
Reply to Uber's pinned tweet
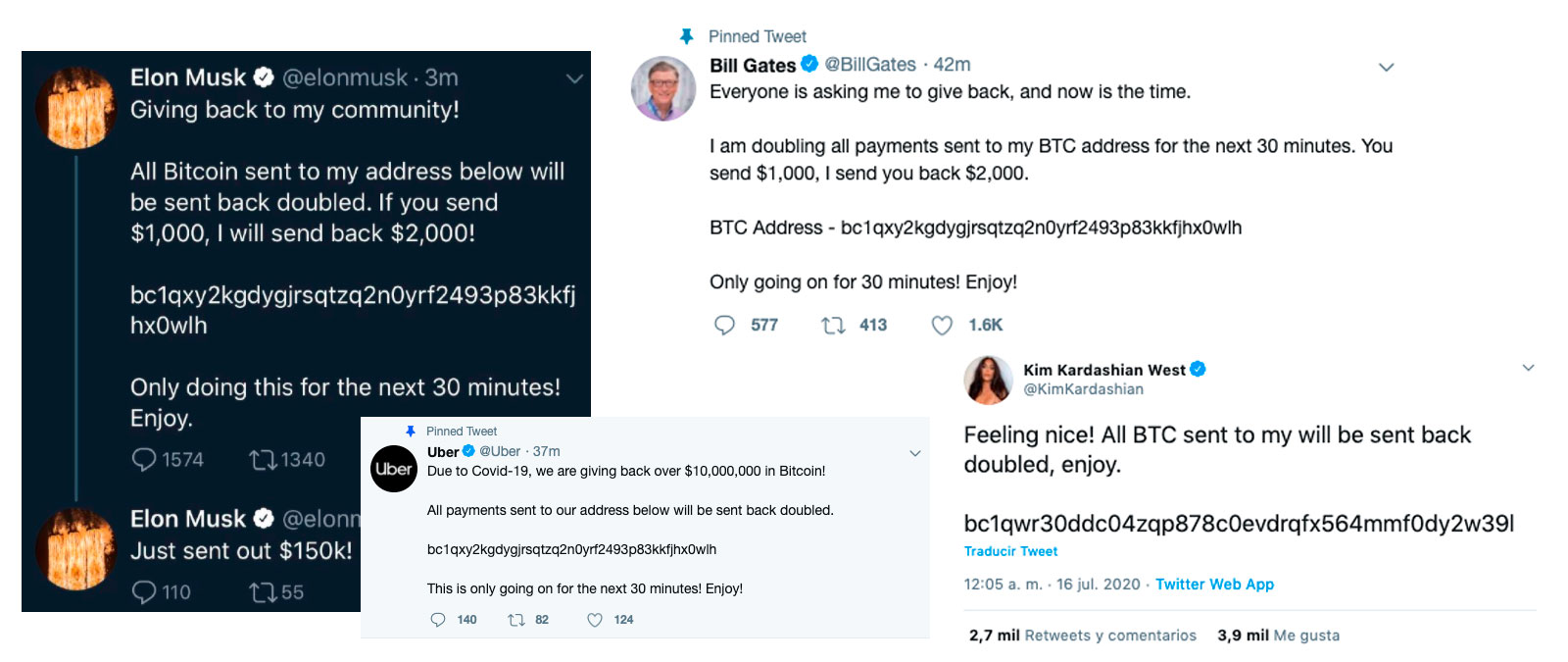coord(438,620)
